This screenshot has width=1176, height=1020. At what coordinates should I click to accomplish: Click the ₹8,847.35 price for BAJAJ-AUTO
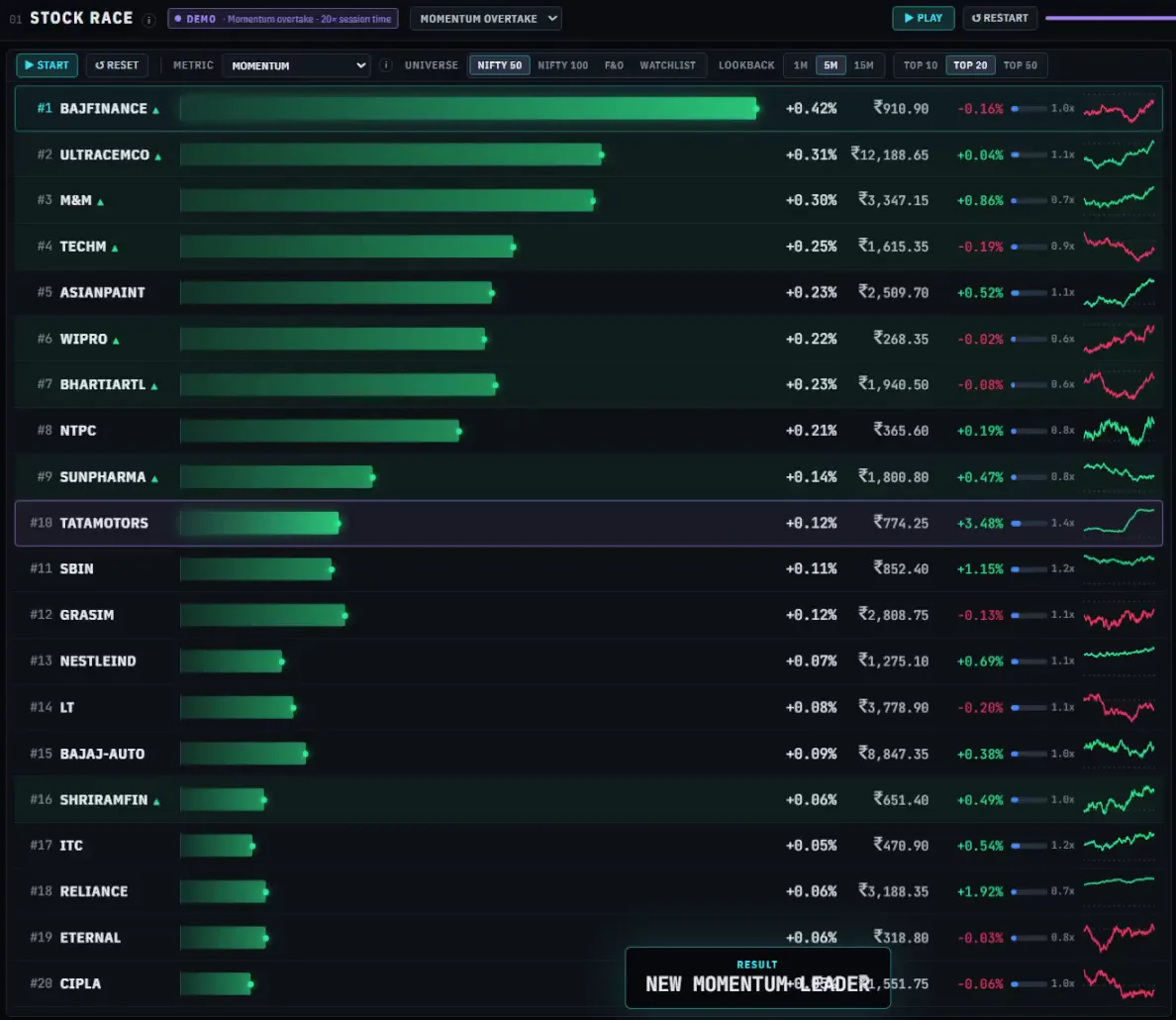(893, 754)
